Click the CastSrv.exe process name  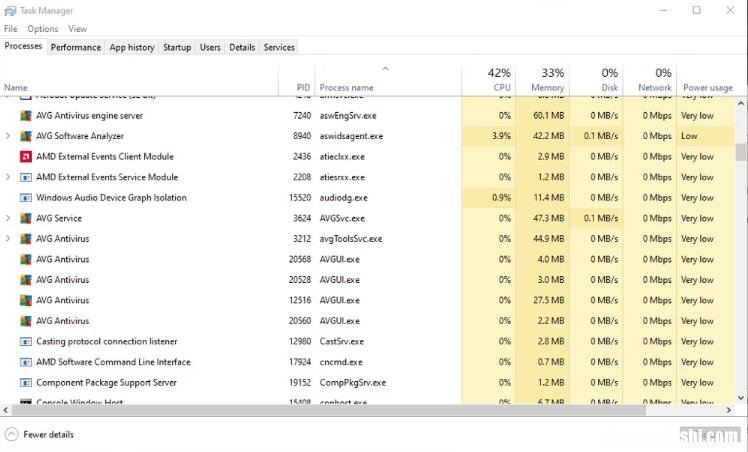point(342,341)
